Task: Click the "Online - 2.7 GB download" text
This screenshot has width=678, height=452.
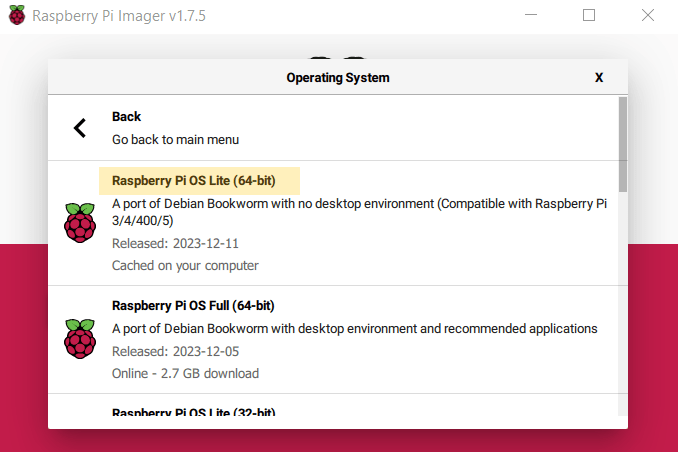Action: [185, 374]
